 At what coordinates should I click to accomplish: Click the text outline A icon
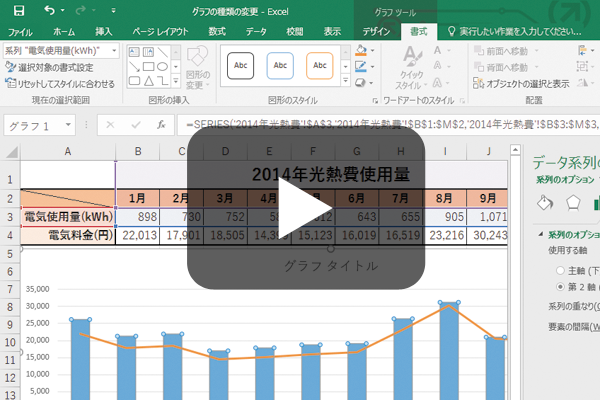tap(437, 67)
